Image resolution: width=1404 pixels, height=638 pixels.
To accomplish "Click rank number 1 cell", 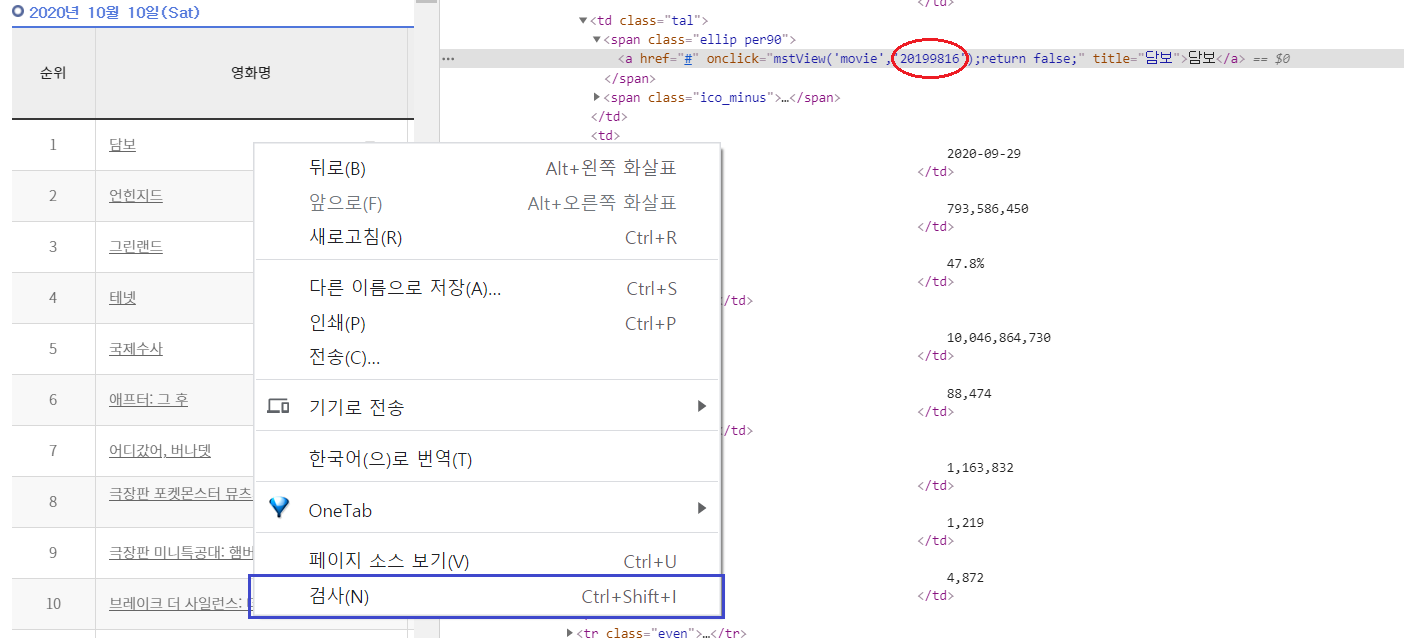I will [x=53, y=145].
